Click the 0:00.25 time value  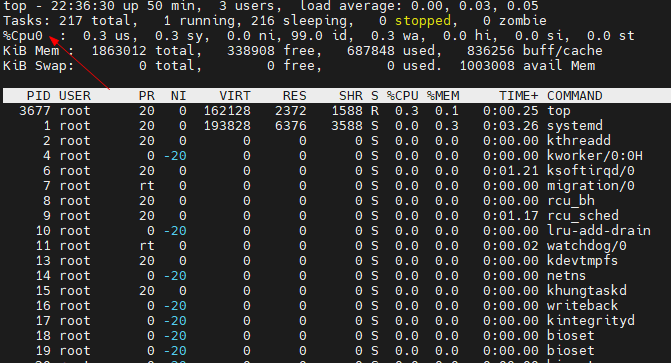point(511,110)
